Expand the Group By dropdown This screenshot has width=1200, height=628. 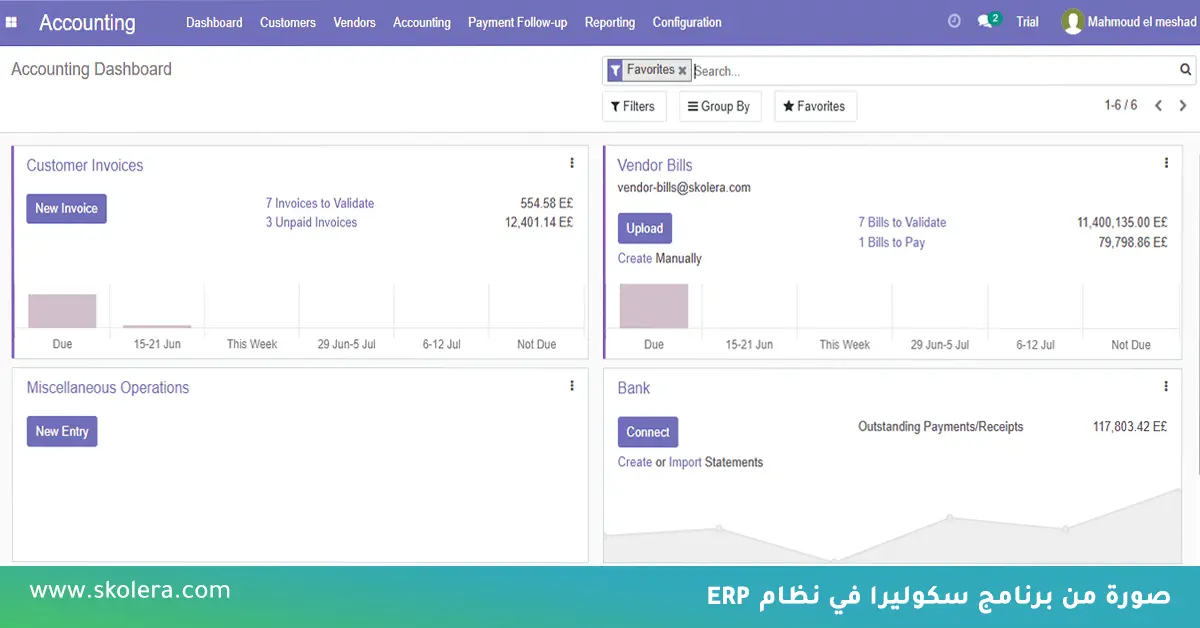pyautogui.click(x=719, y=107)
